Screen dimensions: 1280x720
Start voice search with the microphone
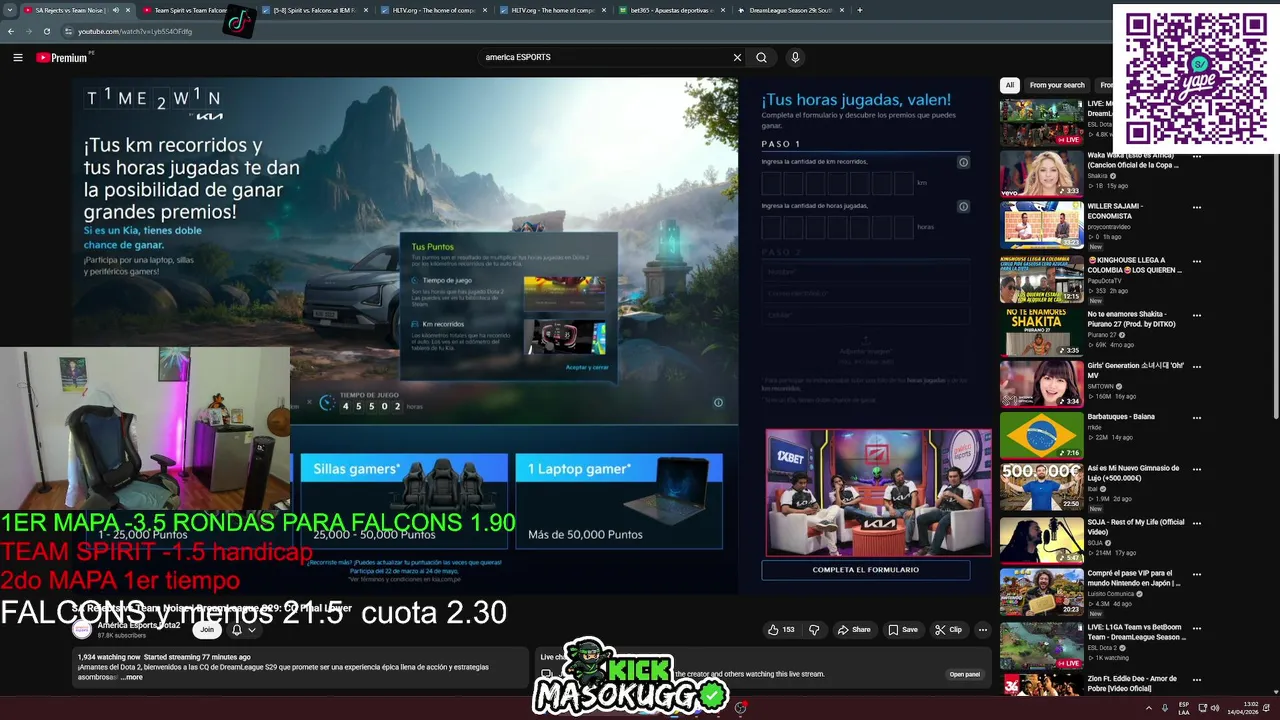[x=795, y=57]
